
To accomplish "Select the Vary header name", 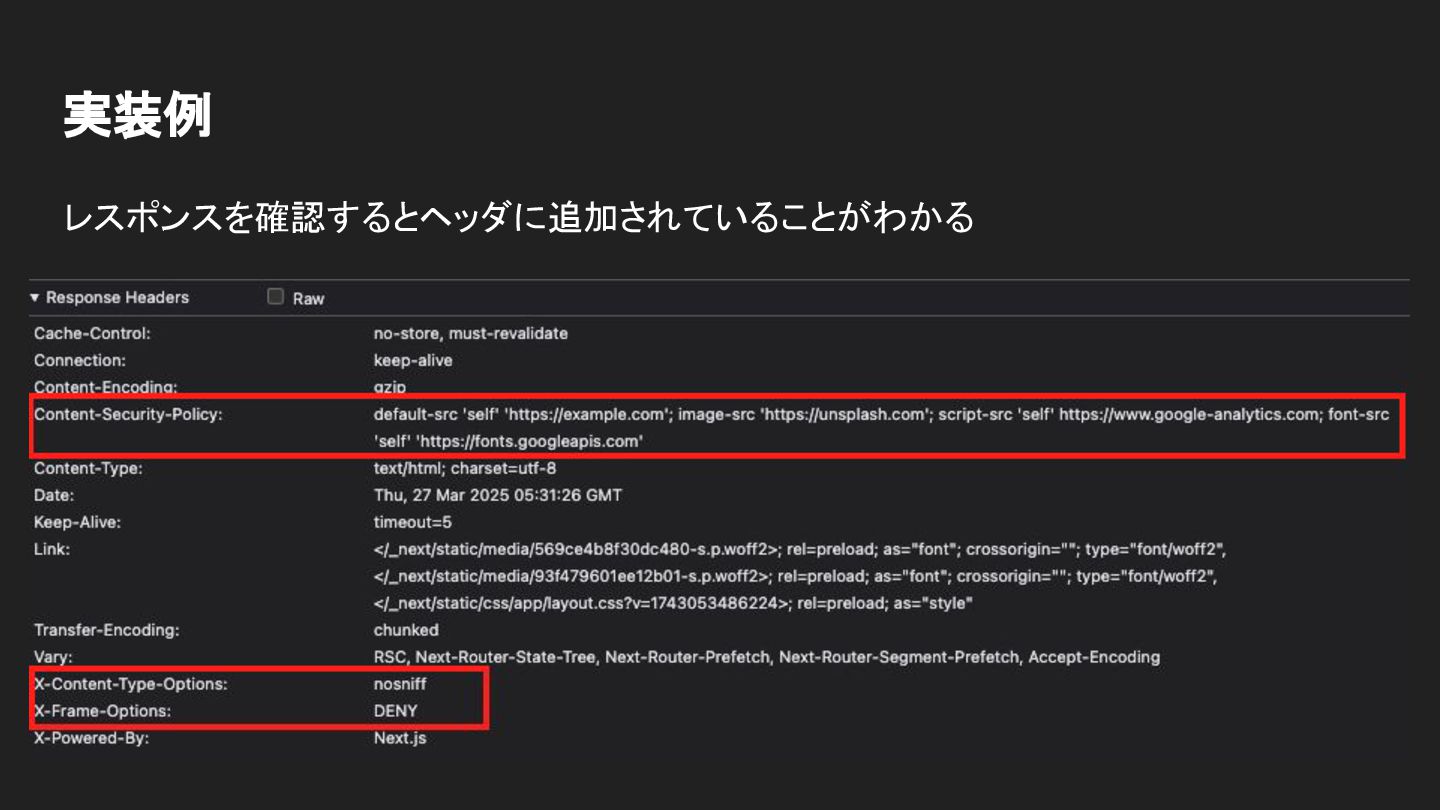I will pyautogui.click(x=53, y=657).
